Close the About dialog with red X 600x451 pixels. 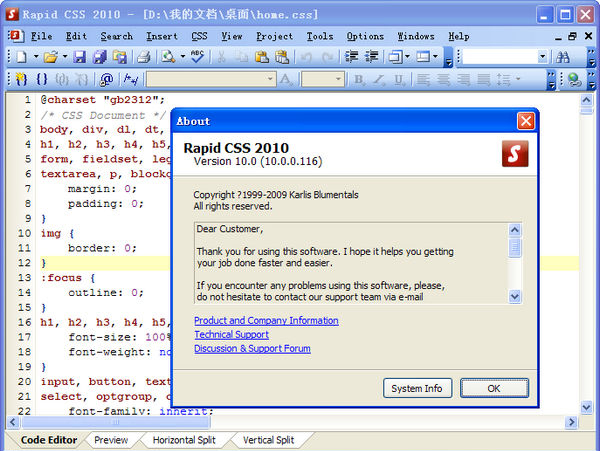(526, 121)
